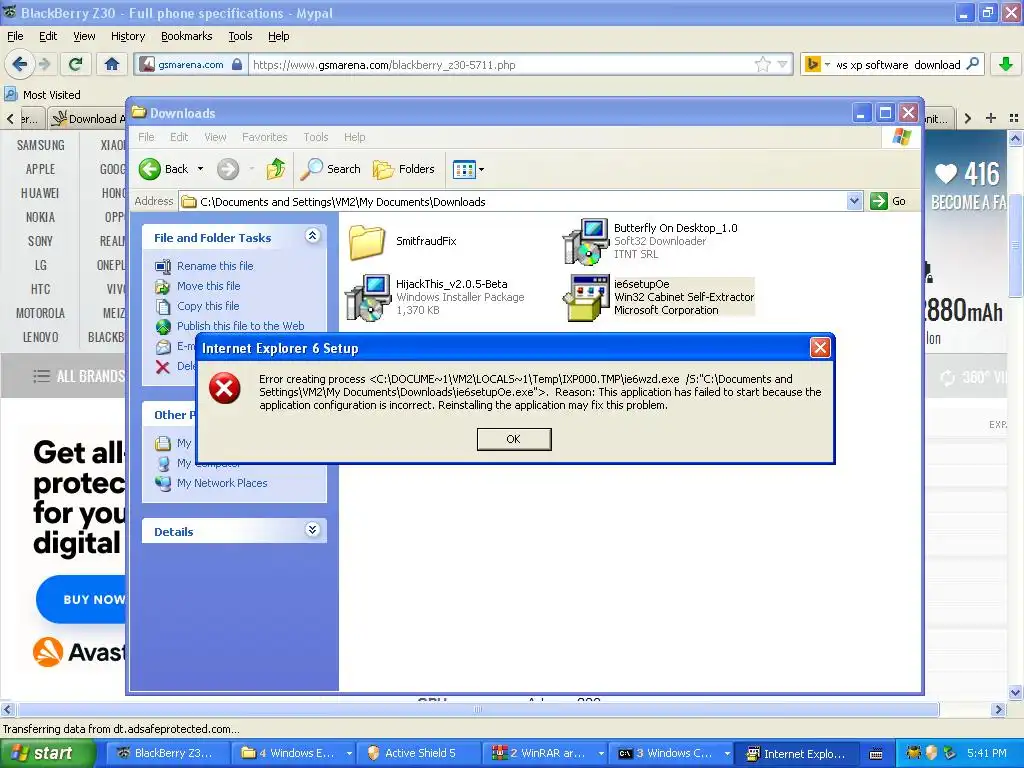Click Move this file task
The height and width of the screenshot is (768, 1024).
[x=208, y=286]
